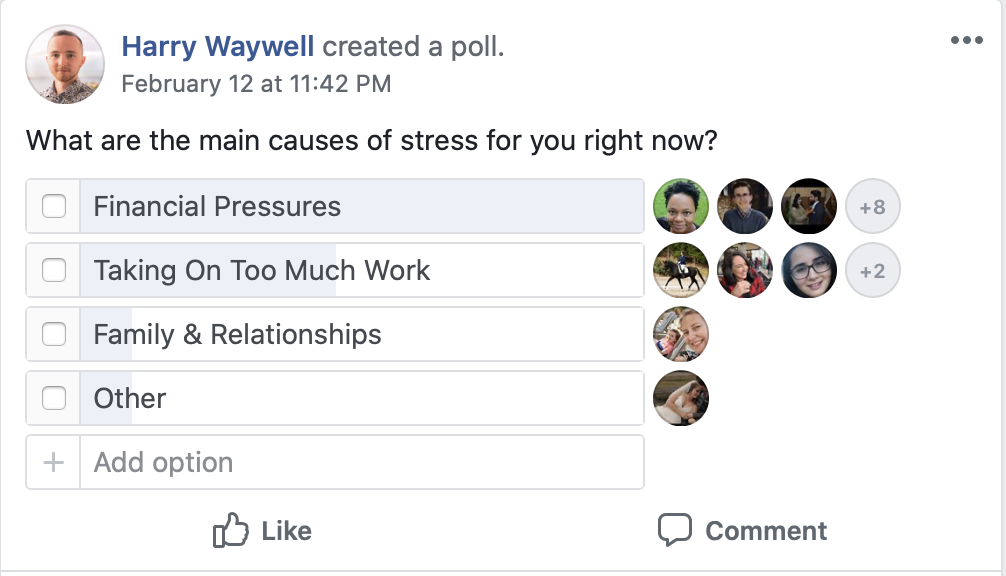Image resolution: width=1006 pixels, height=576 pixels.
Task: Click the thumbs-up Like icon
Action: [x=231, y=531]
